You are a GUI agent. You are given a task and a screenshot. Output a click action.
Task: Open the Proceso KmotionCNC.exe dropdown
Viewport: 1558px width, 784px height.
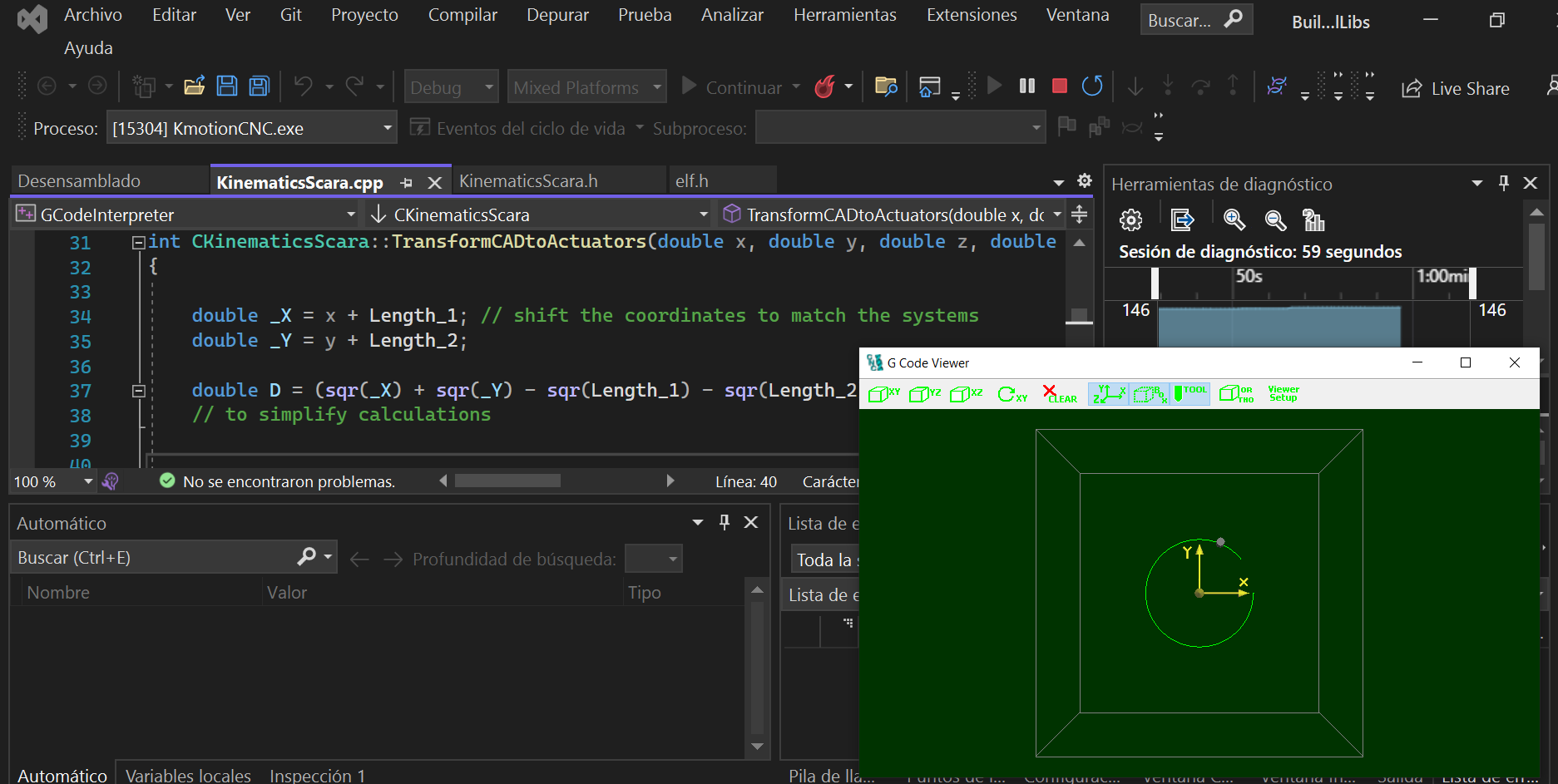(x=387, y=129)
